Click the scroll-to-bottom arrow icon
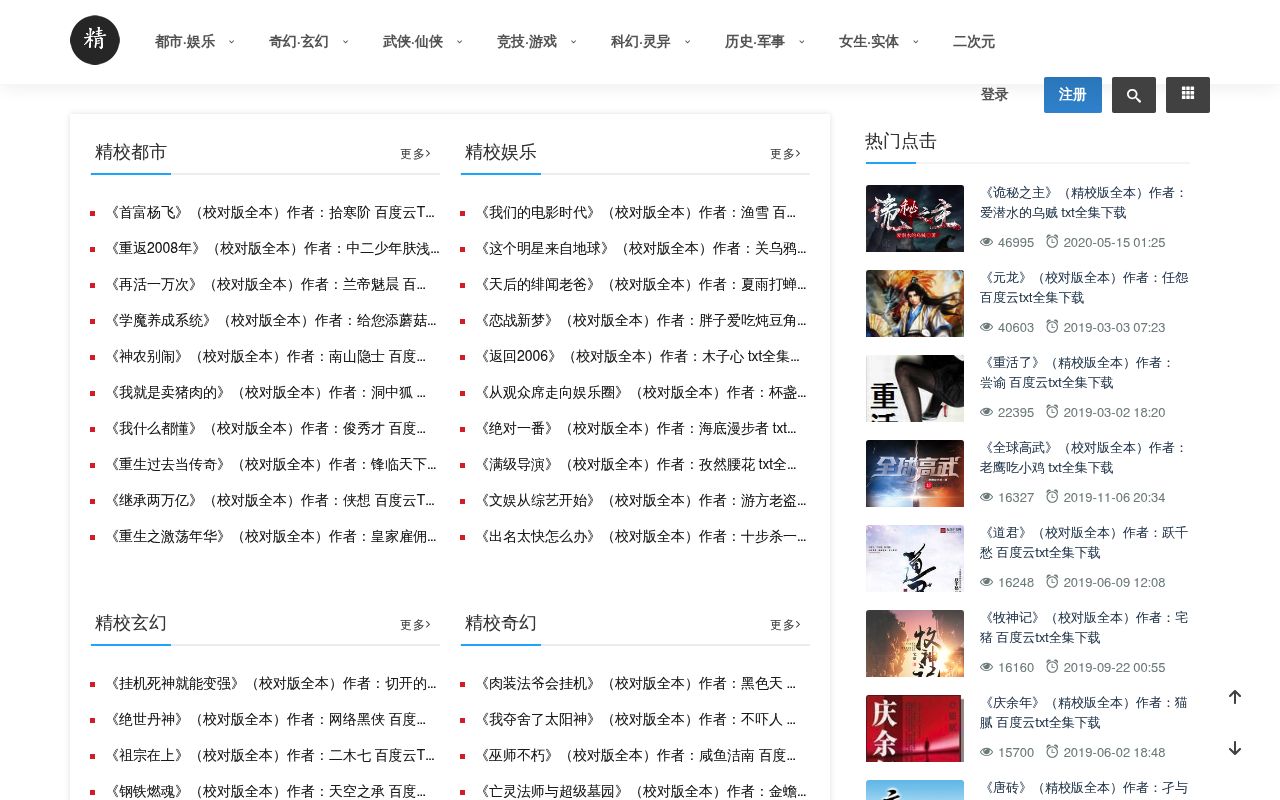Image resolution: width=1280 pixels, height=800 pixels. point(1235,748)
